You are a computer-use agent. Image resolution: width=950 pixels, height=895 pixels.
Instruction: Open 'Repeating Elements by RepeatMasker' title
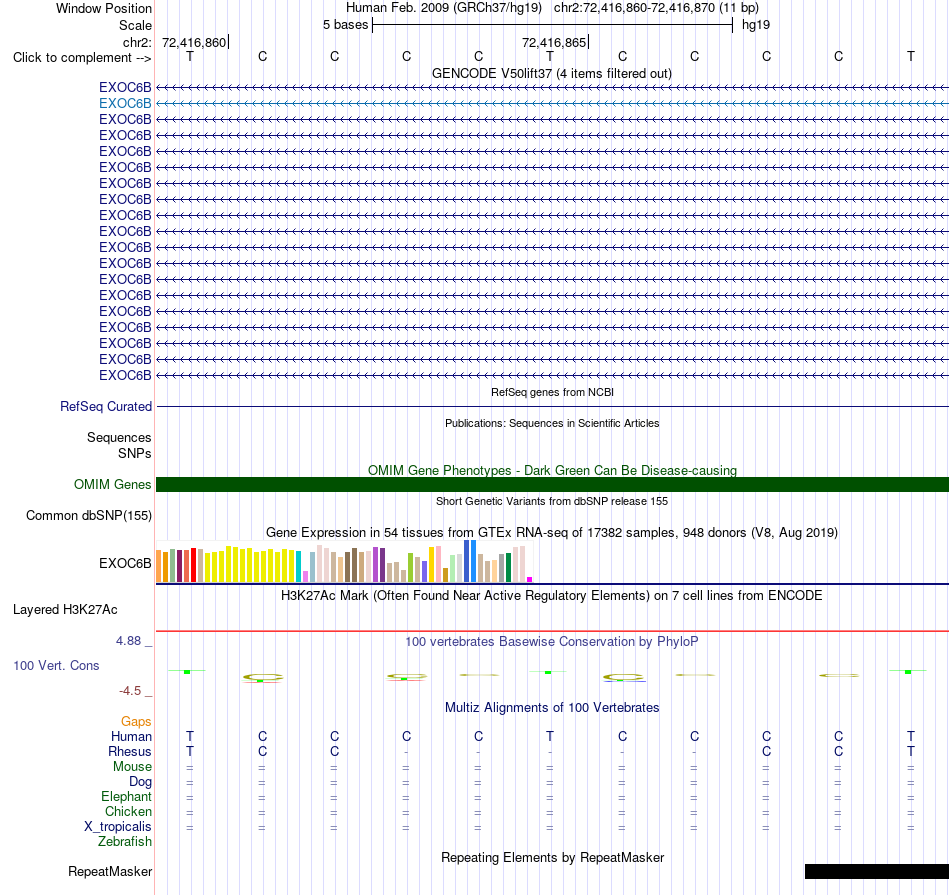coord(552,857)
